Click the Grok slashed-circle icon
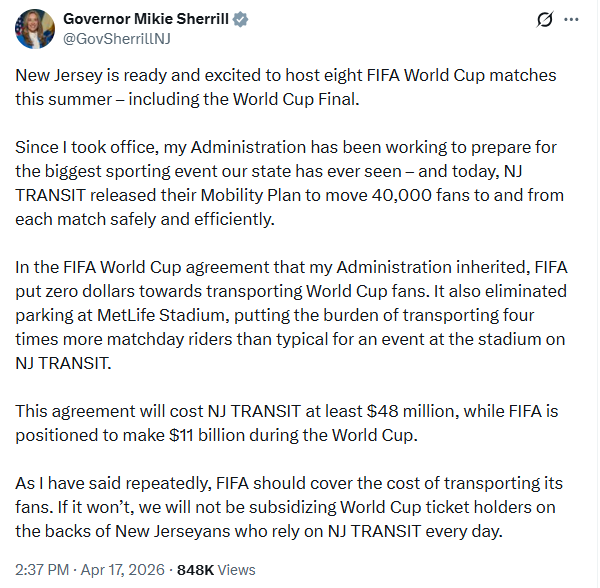Viewport: 600px width, 588px height. [x=544, y=20]
